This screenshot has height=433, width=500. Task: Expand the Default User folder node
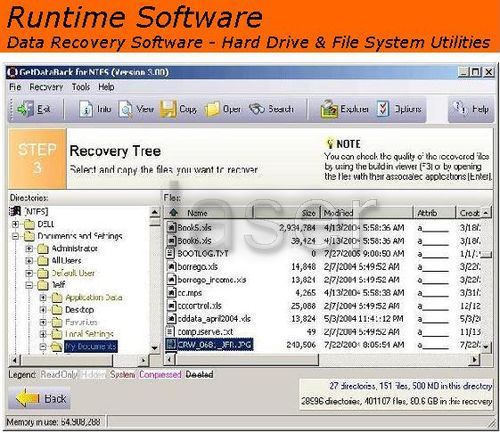29,273
